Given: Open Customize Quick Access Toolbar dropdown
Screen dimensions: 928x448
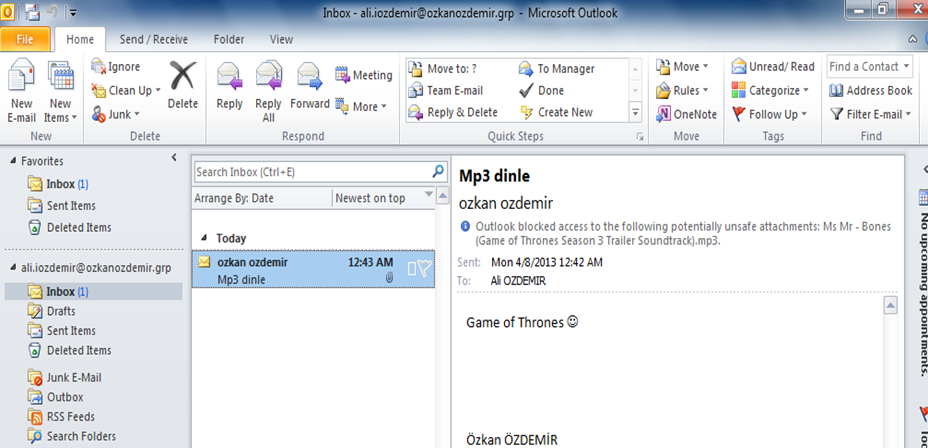Looking at the screenshot, I should 72,12.
